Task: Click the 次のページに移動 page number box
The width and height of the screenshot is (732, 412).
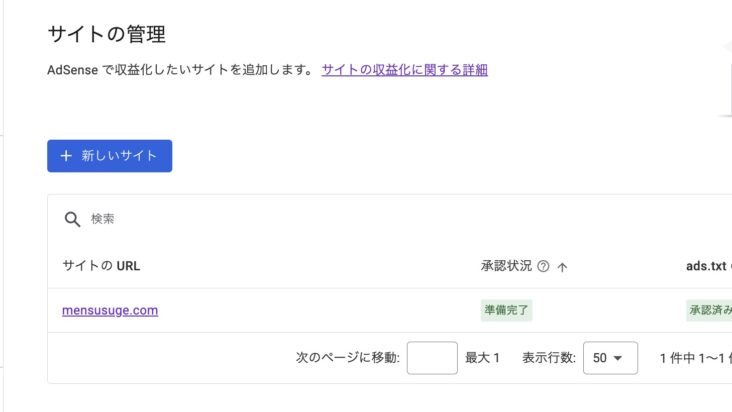Action: click(432, 358)
